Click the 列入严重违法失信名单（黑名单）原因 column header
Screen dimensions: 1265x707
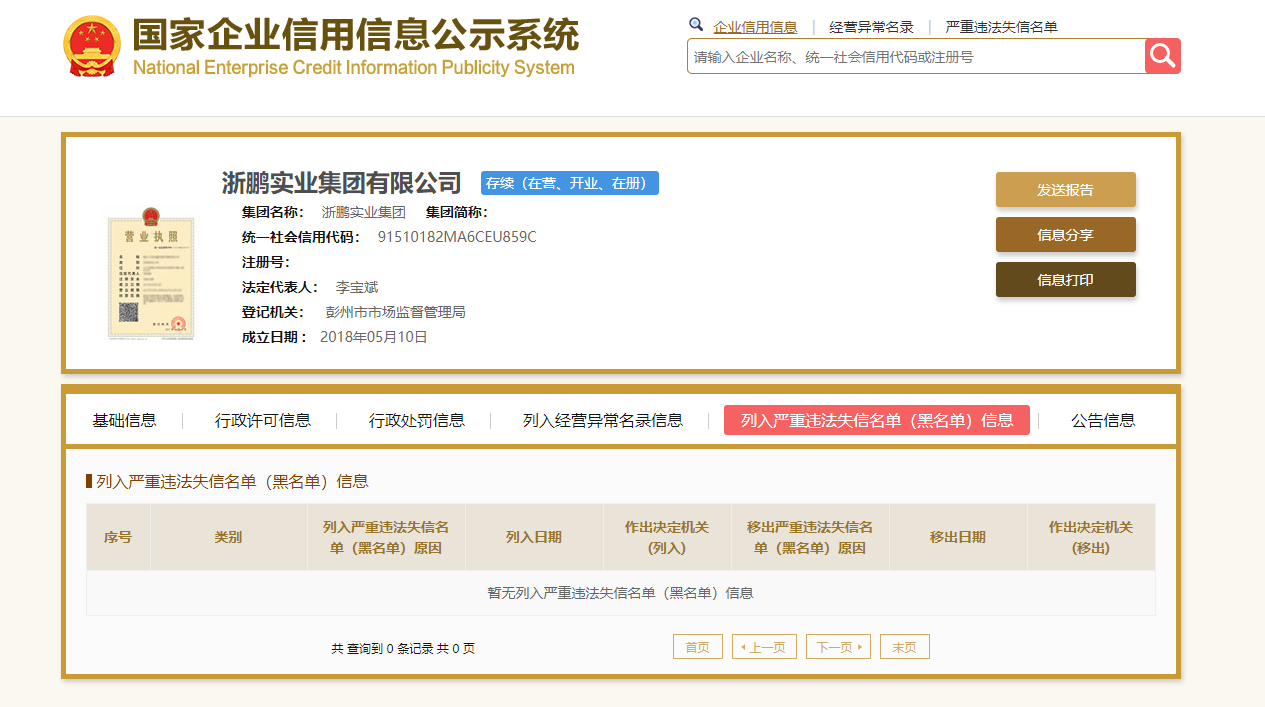[x=386, y=537]
